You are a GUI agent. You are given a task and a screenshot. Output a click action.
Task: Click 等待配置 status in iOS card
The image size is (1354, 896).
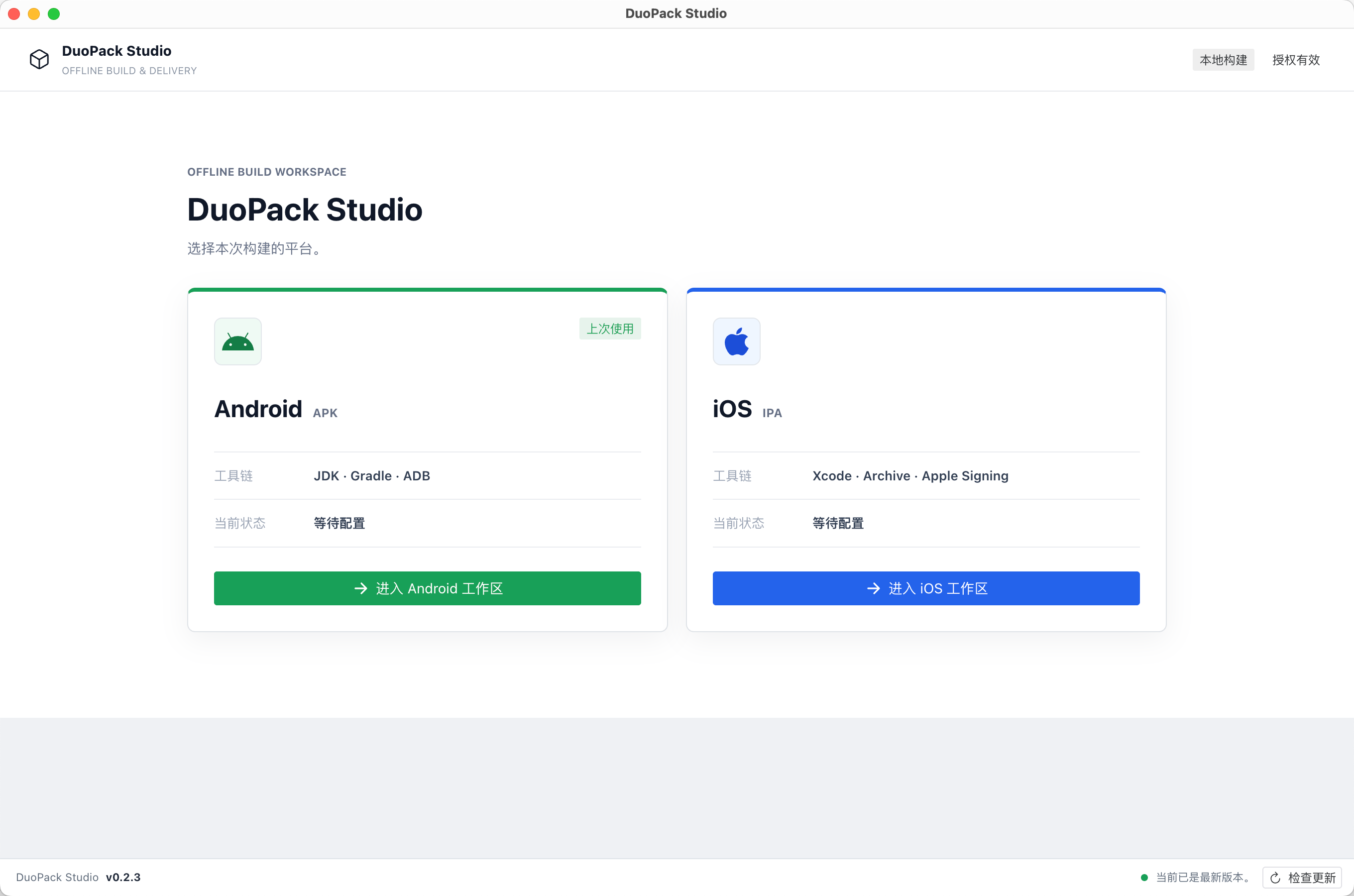click(838, 524)
